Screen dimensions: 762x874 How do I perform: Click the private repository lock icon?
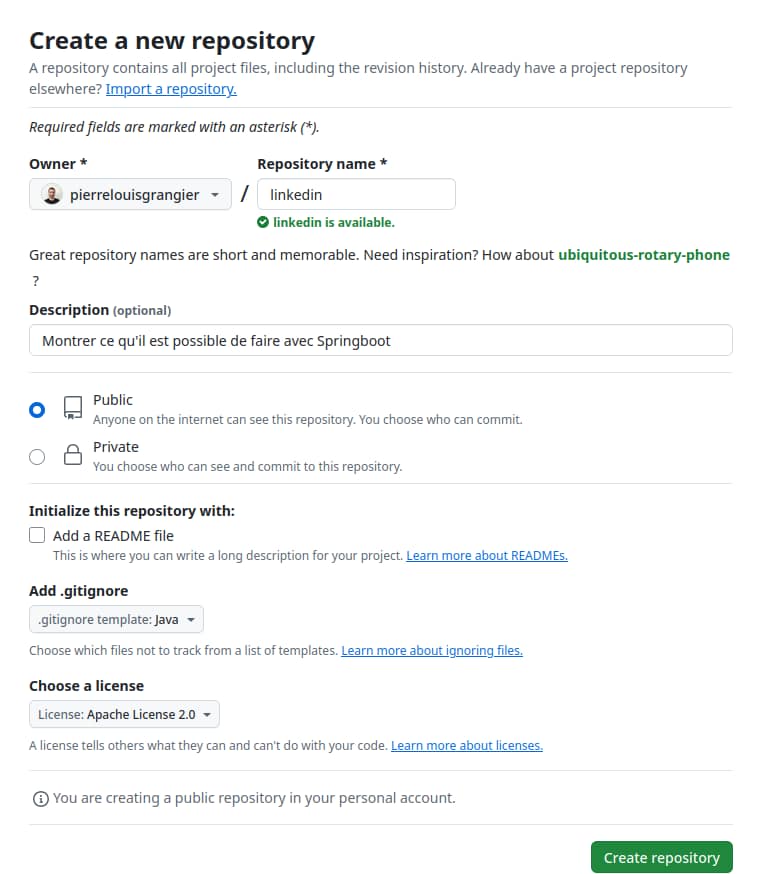point(72,456)
